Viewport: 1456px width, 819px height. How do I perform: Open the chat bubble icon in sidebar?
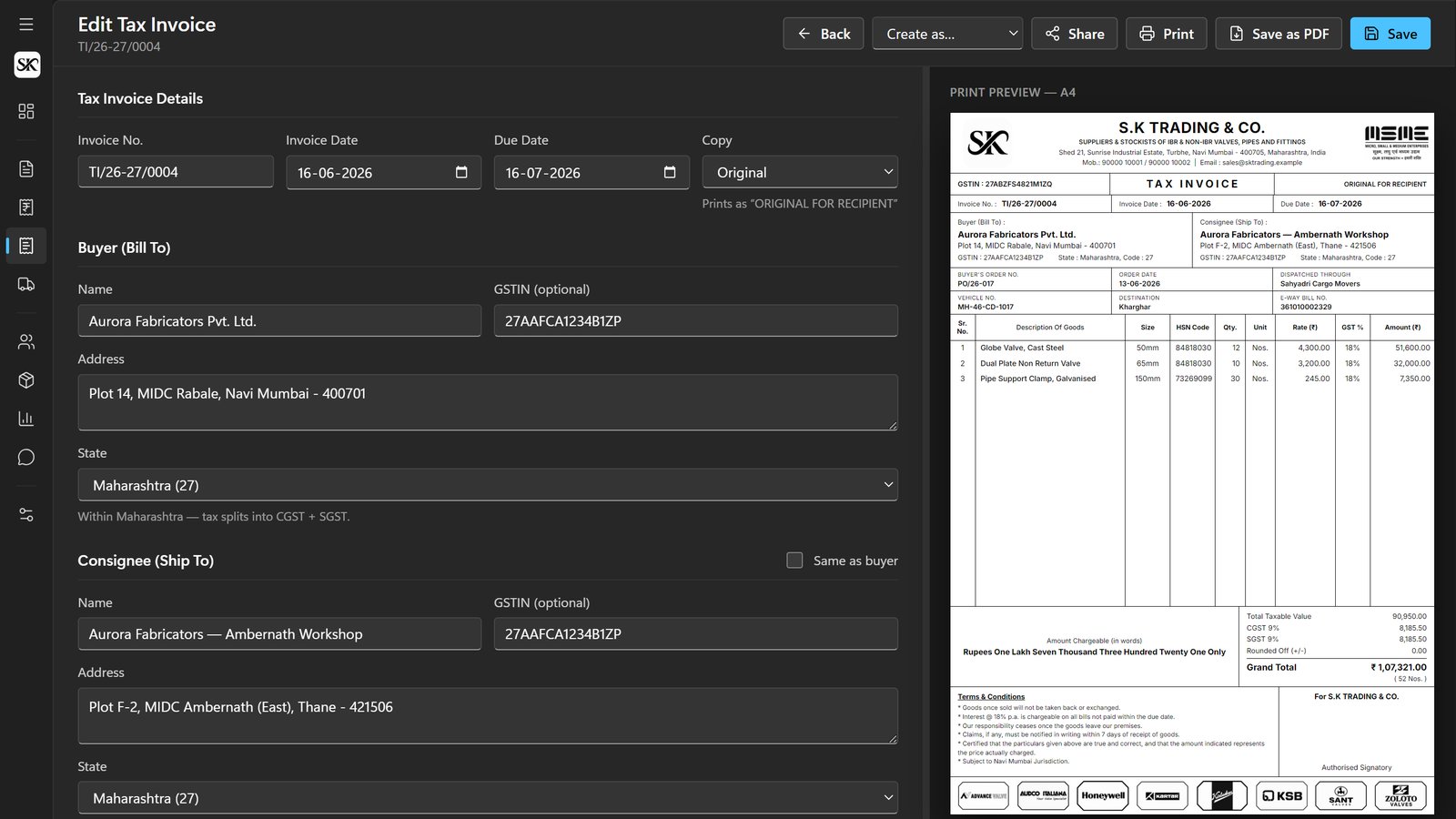click(x=26, y=457)
